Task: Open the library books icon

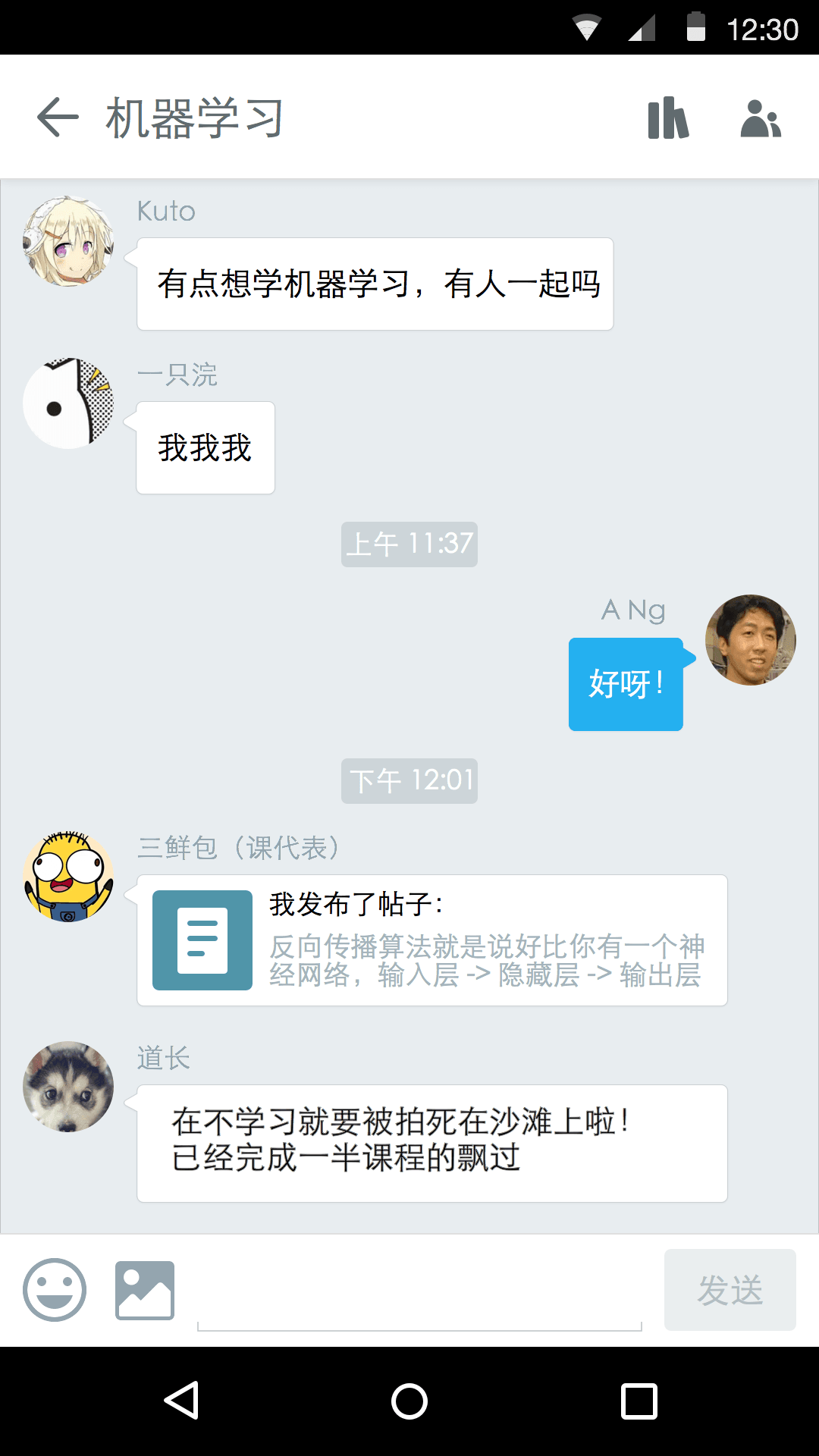Action: [668, 118]
